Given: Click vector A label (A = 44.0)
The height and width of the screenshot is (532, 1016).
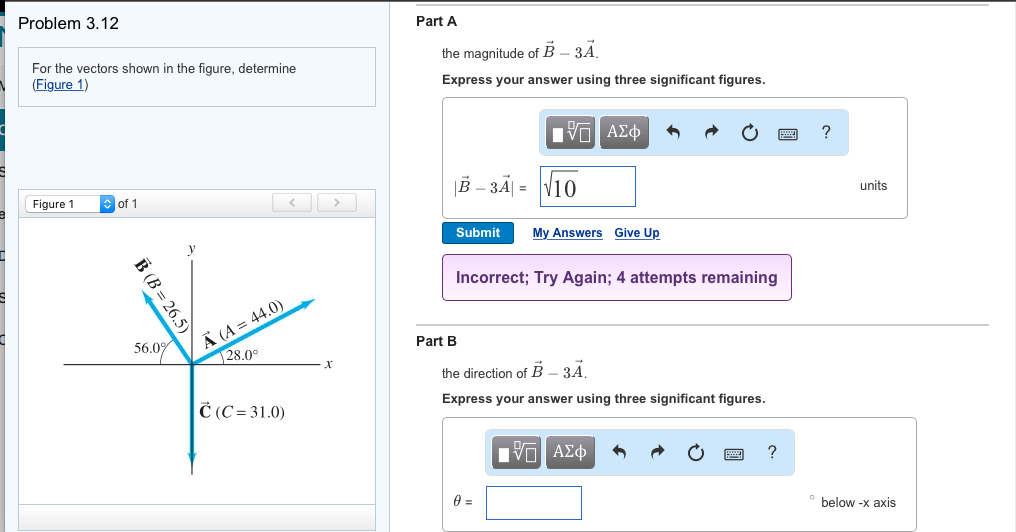Looking at the screenshot, I should tap(242, 325).
